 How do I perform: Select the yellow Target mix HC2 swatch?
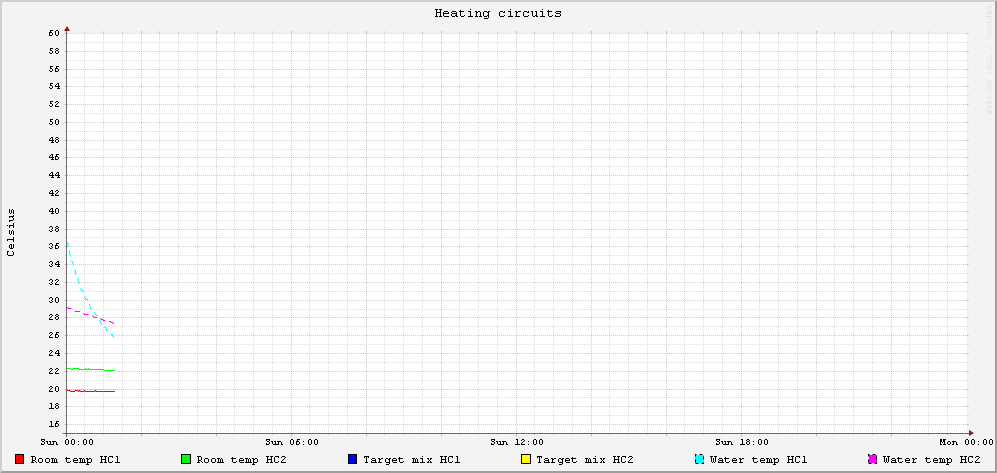[x=525, y=460]
